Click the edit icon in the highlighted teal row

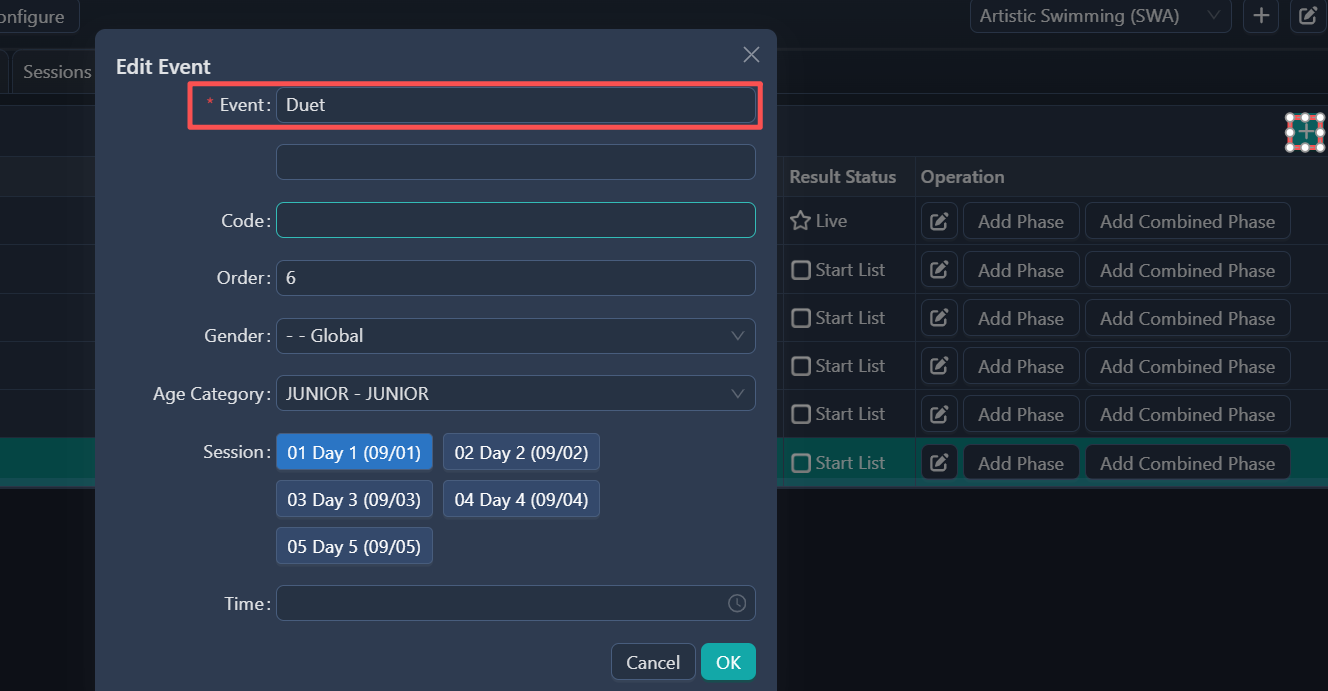pyautogui.click(x=939, y=463)
